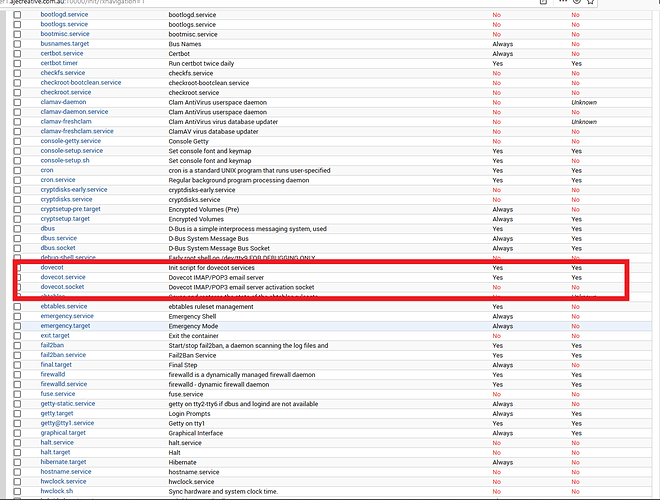Click 'Graphical Interface' description
660x500 pixels.
coord(196,434)
